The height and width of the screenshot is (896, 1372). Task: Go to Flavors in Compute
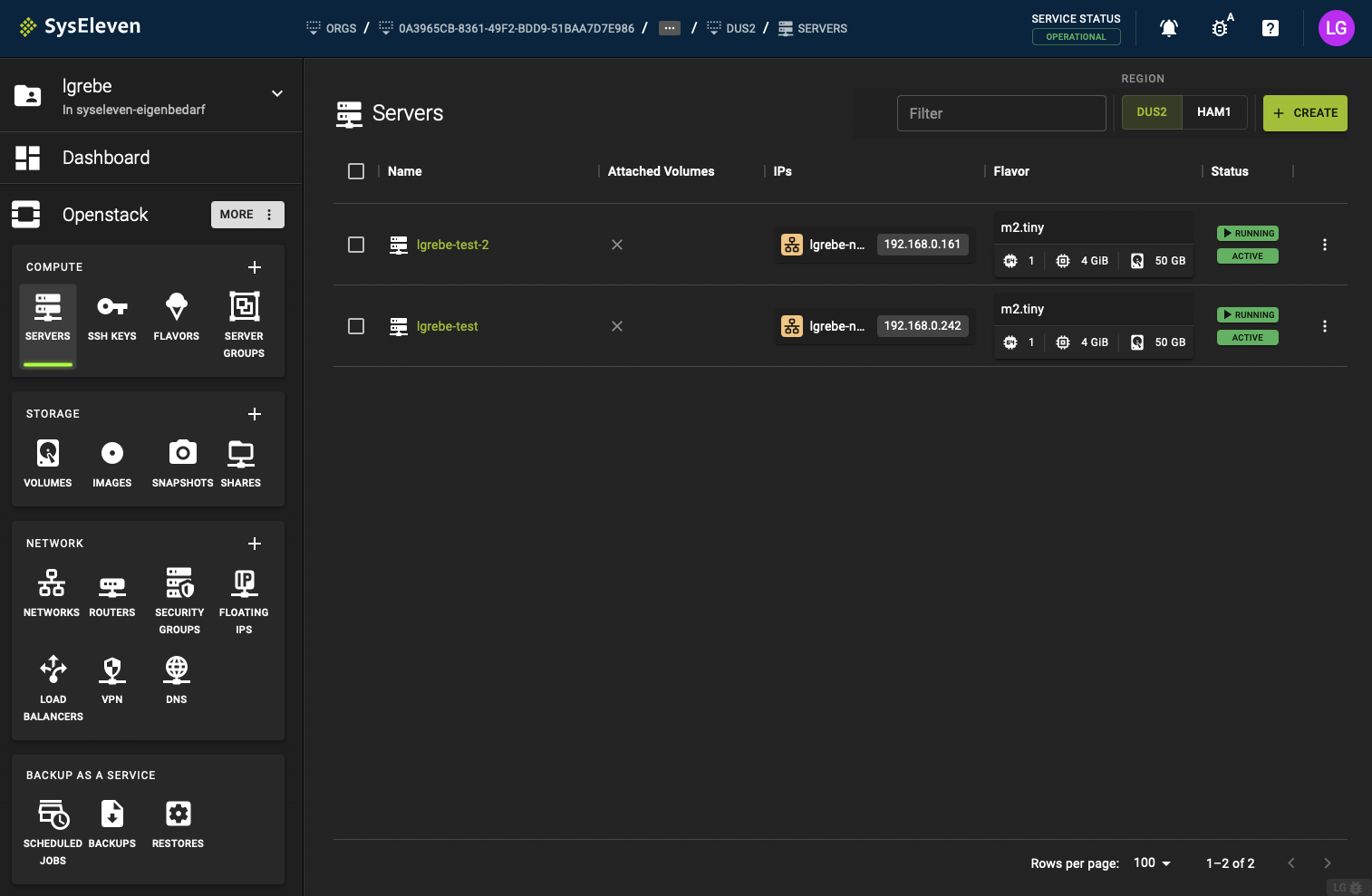click(177, 318)
